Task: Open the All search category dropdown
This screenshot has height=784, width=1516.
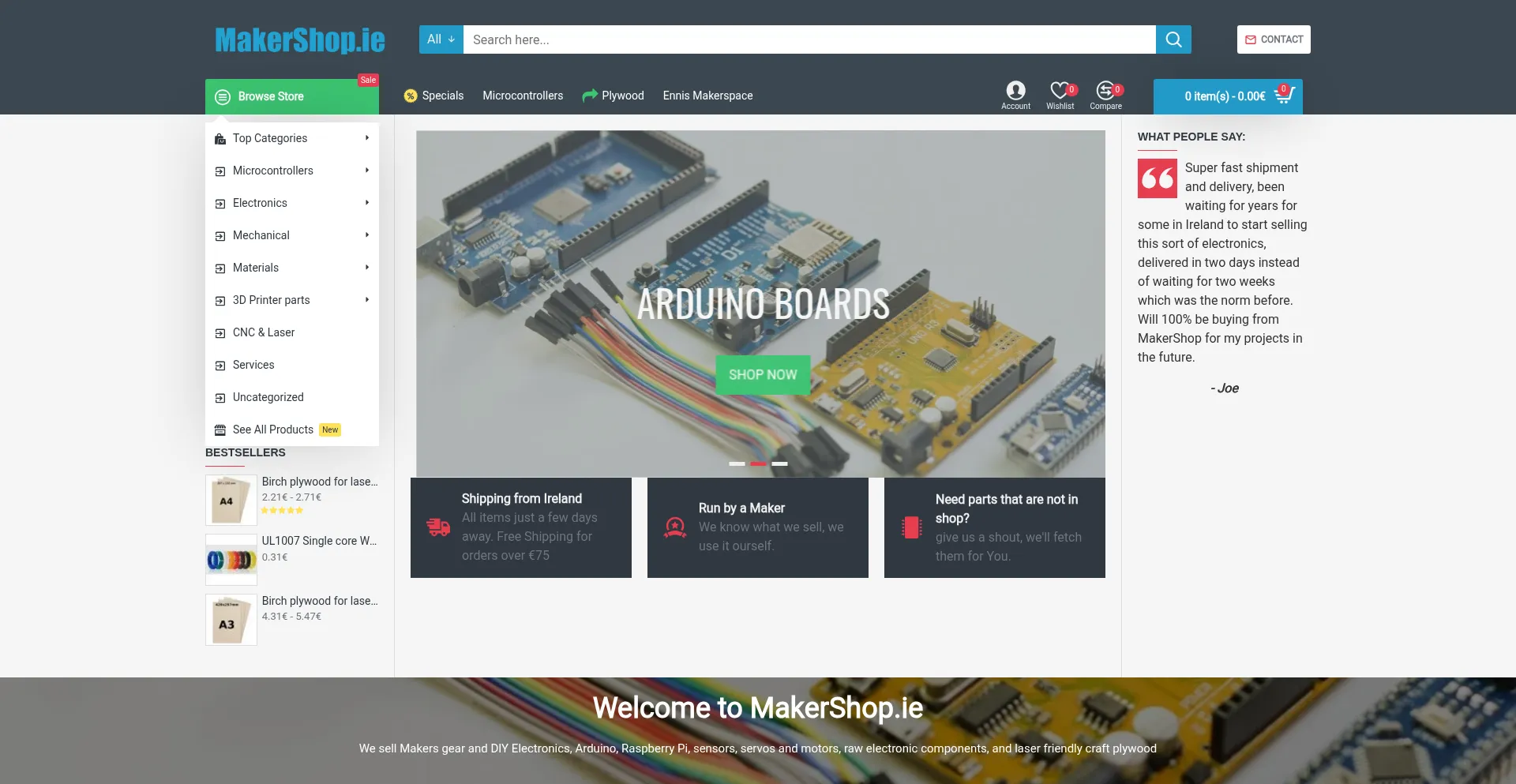Action: click(441, 39)
